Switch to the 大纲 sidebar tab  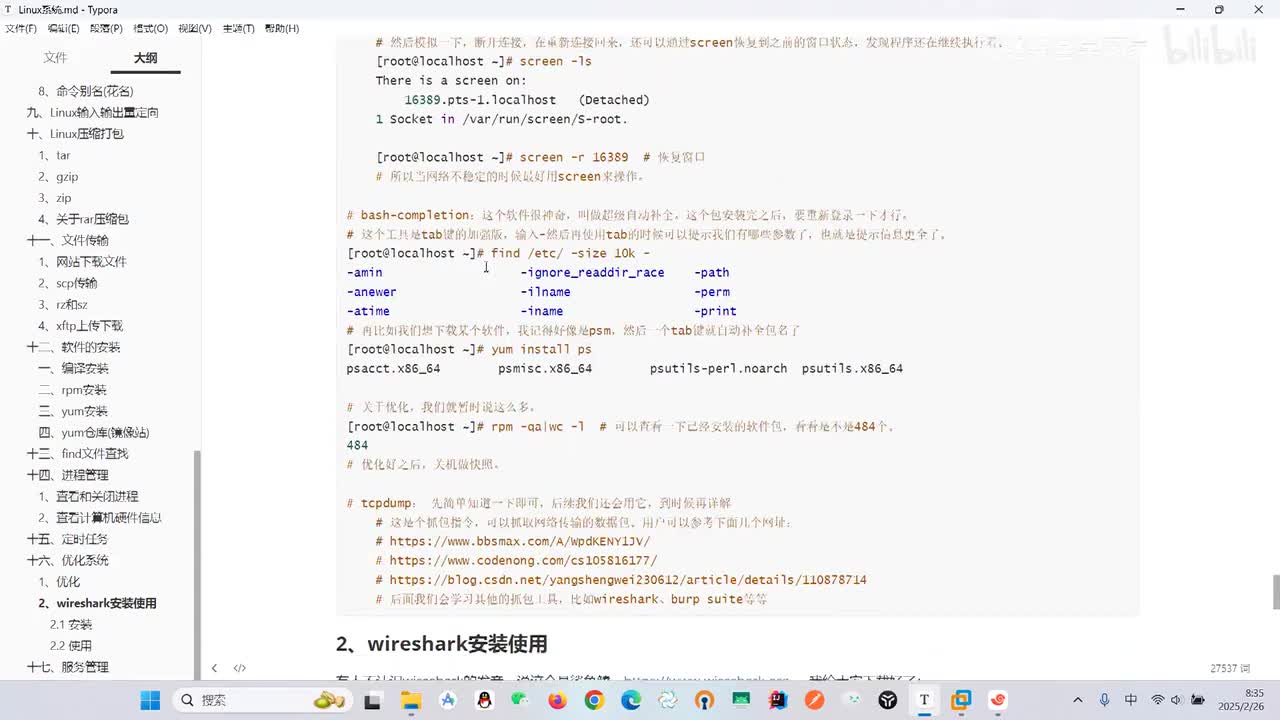click(x=146, y=58)
